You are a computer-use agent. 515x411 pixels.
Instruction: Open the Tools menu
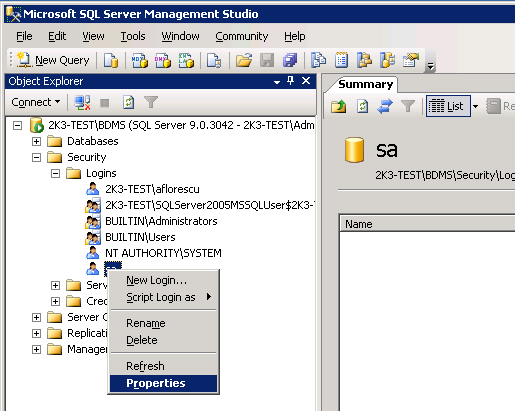133,36
